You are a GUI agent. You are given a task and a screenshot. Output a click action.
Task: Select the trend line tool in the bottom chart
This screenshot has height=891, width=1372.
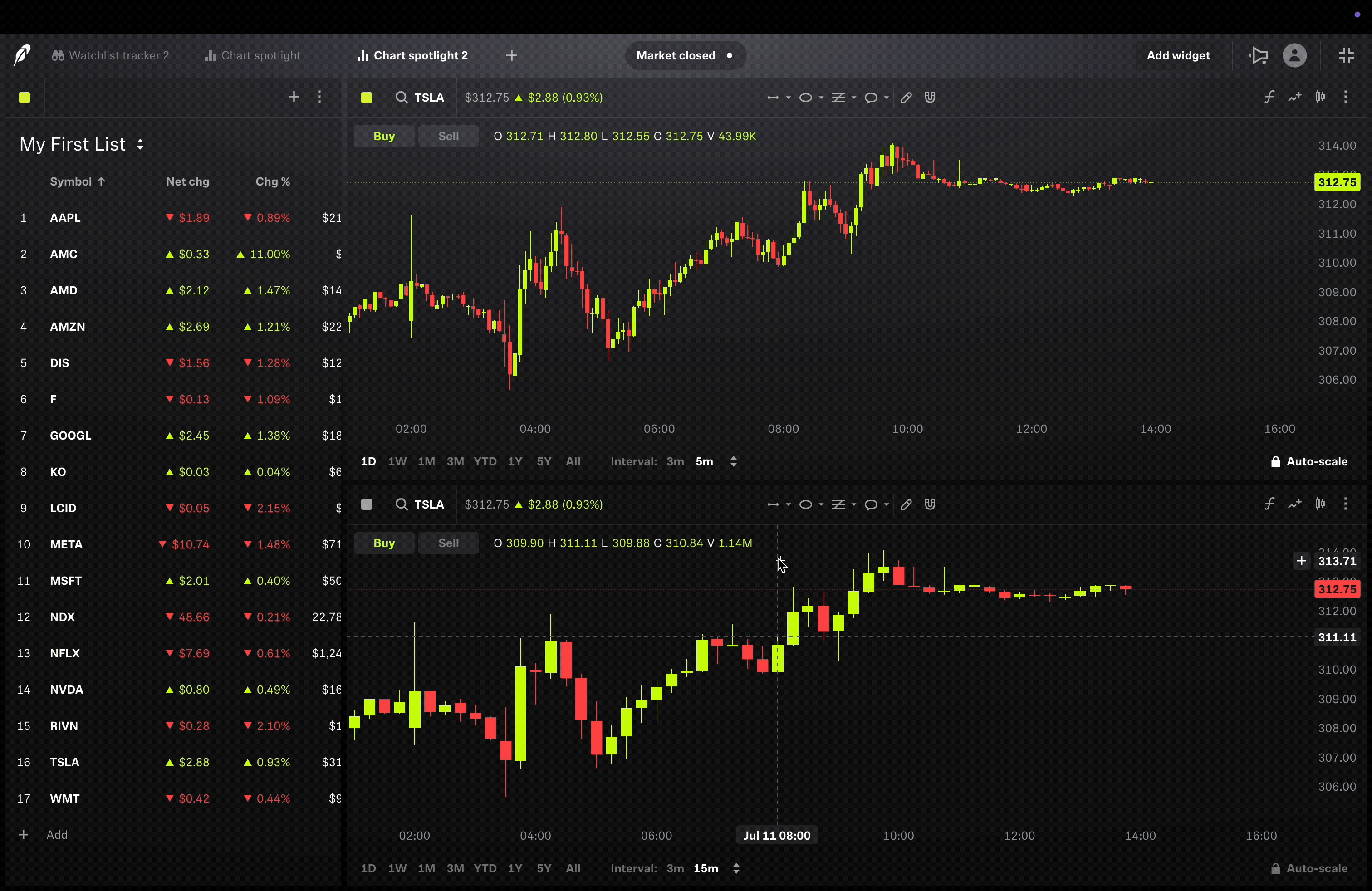pos(773,504)
